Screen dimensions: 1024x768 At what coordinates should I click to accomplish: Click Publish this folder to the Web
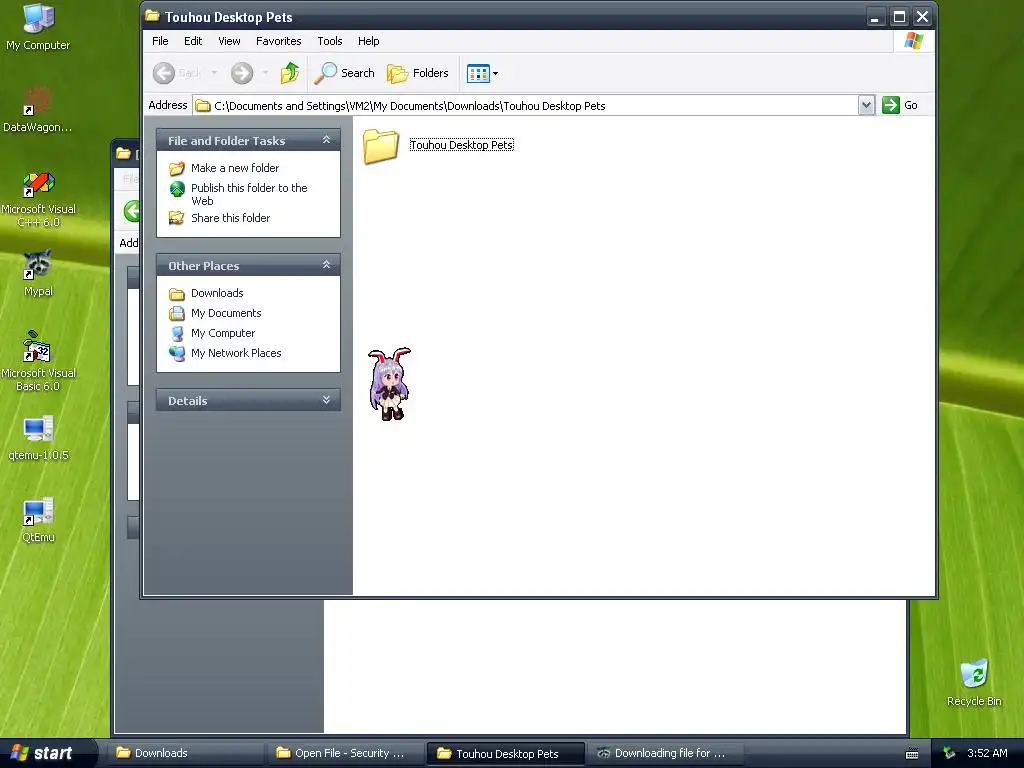[249, 194]
